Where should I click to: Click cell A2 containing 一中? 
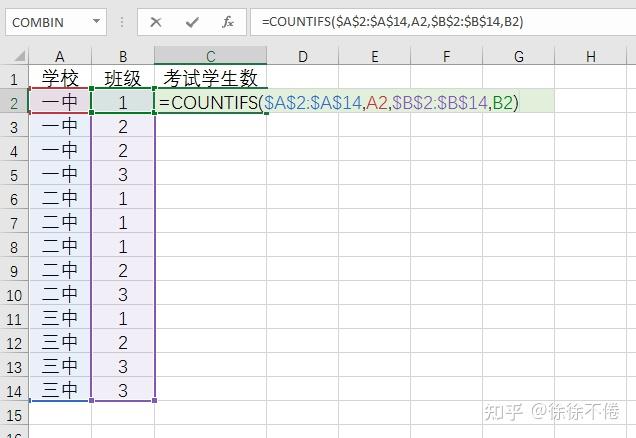pyautogui.click(x=60, y=101)
